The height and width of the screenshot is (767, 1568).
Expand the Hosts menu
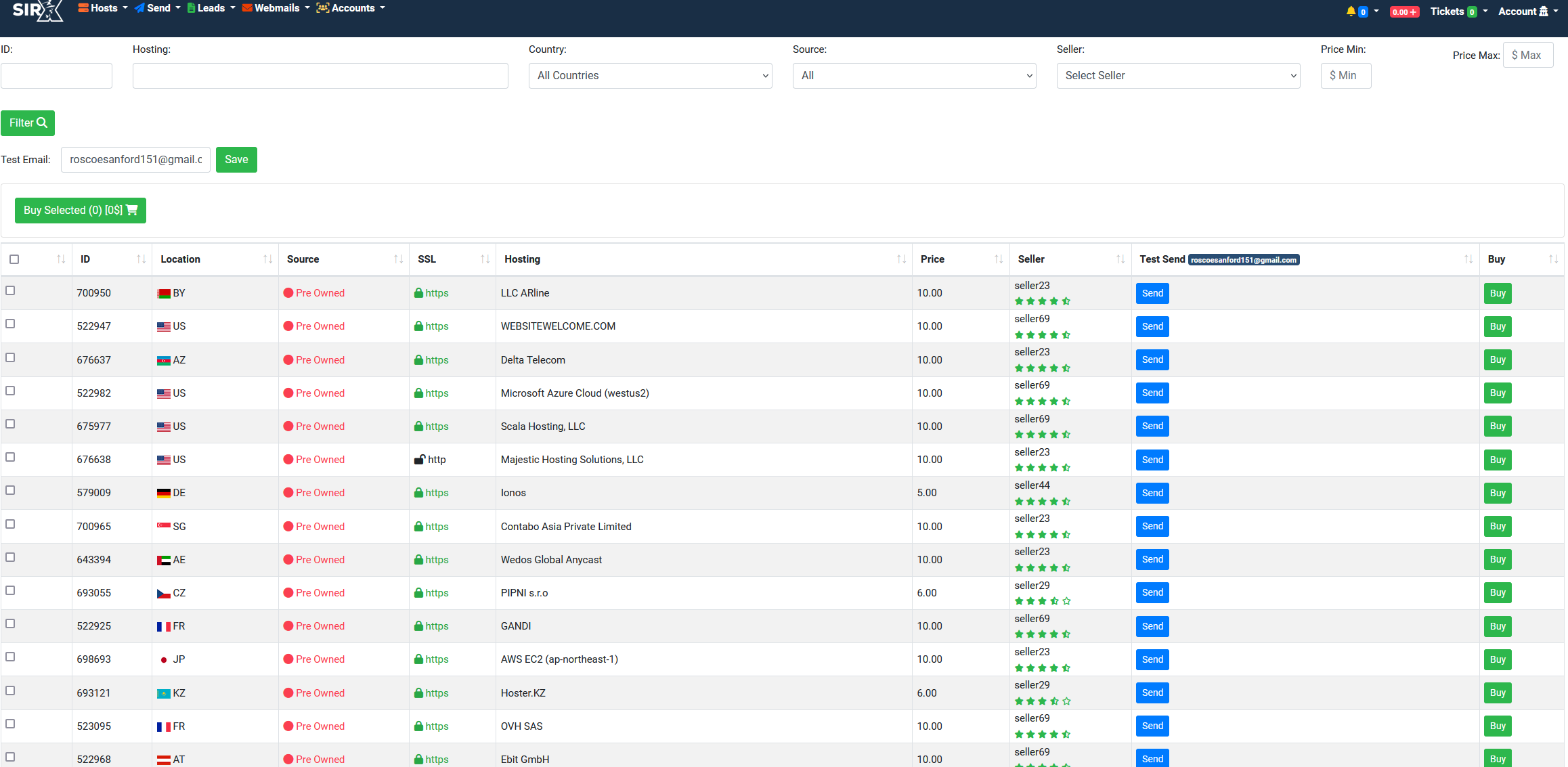[x=102, y=8]
